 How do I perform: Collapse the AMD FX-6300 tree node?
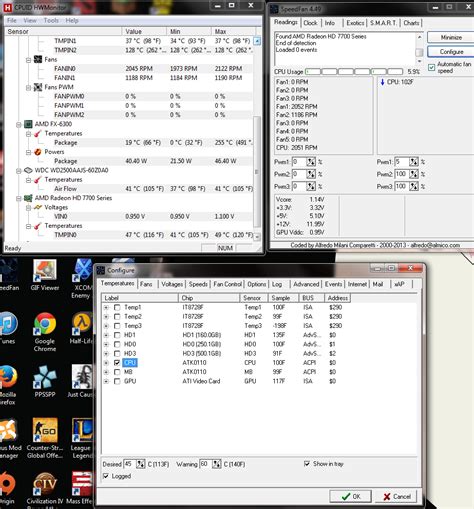[x=19, y=124]
